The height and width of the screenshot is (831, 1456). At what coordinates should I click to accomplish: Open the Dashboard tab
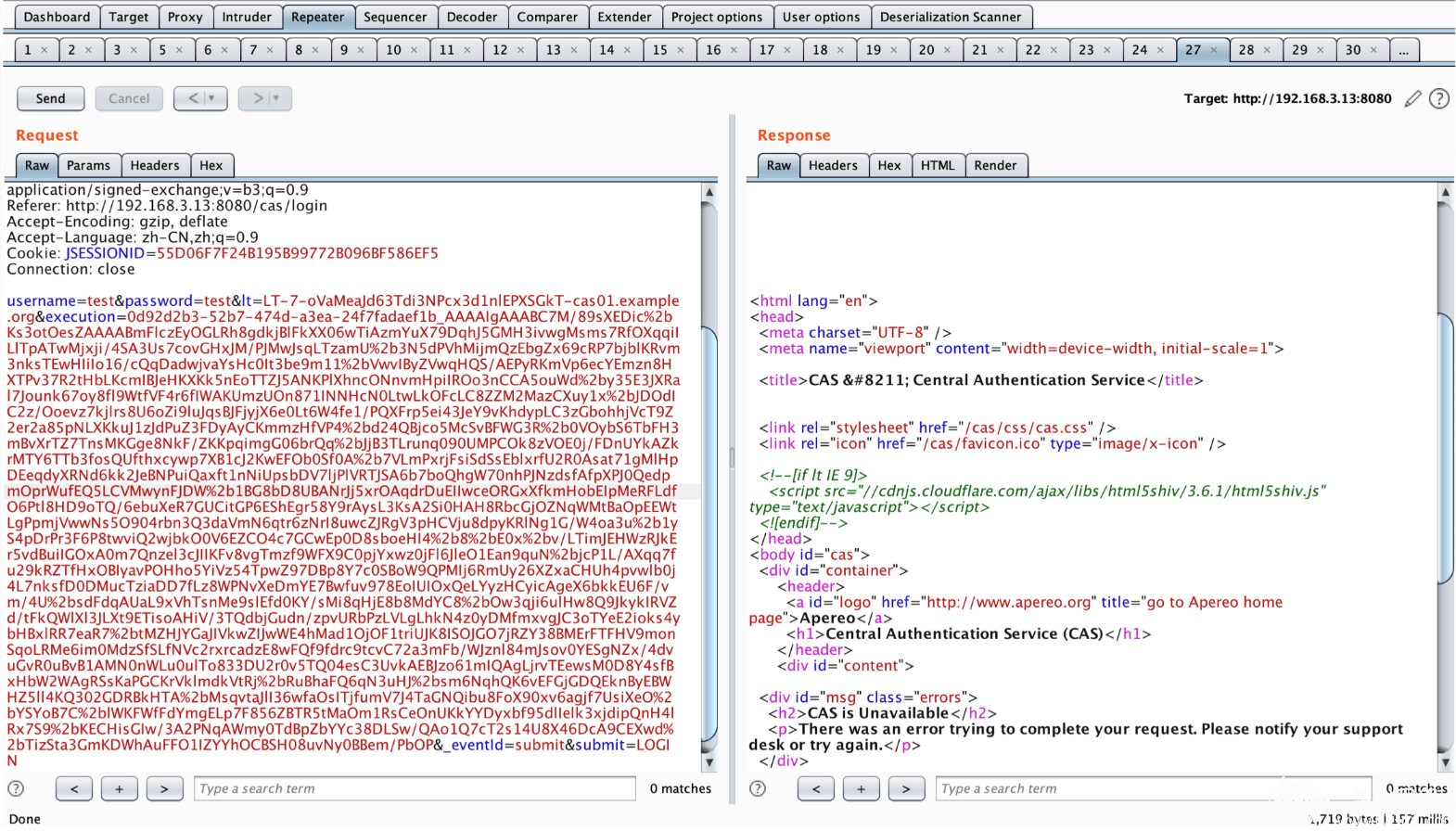[x=57, y=17]
